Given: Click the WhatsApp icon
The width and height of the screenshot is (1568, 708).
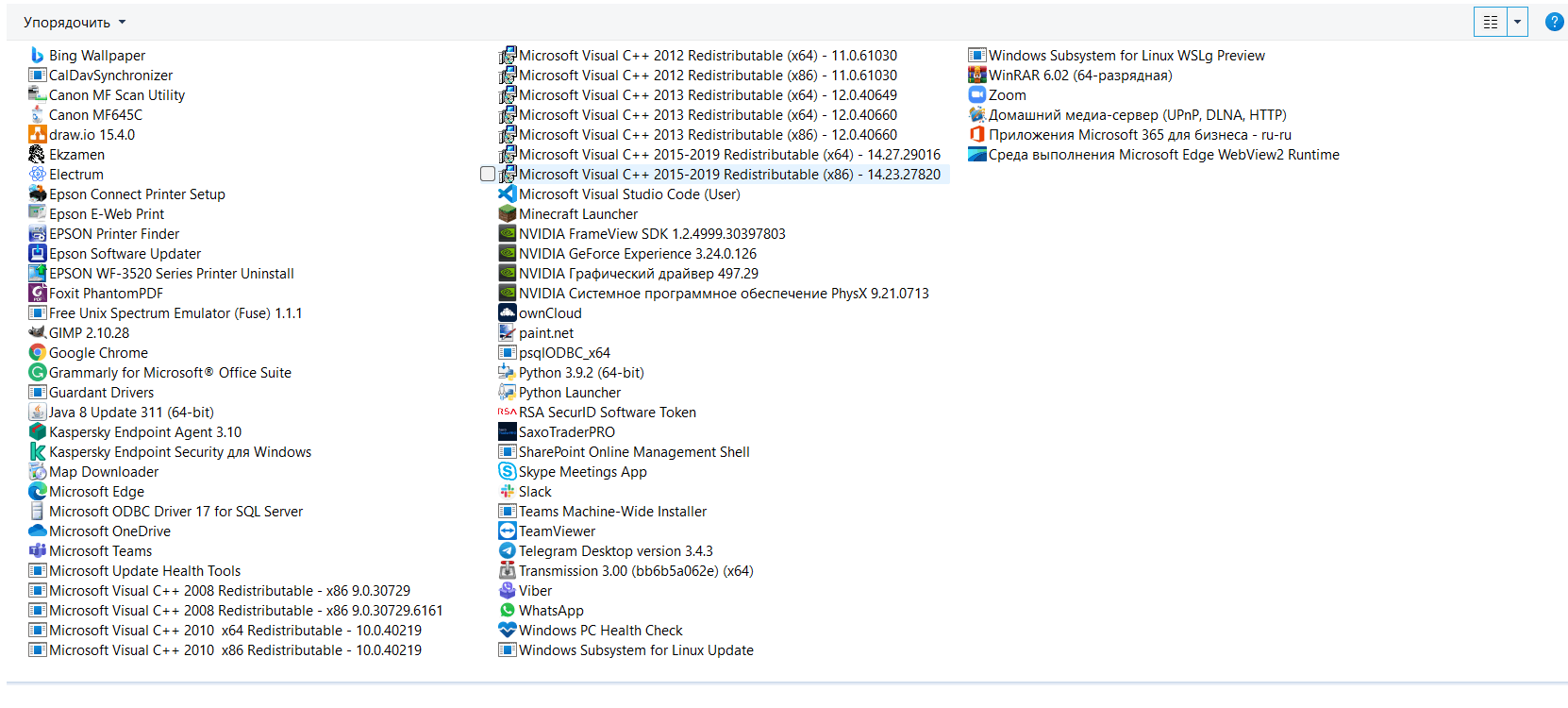Looking at the screenshot, I should click(x=508, y=611).
